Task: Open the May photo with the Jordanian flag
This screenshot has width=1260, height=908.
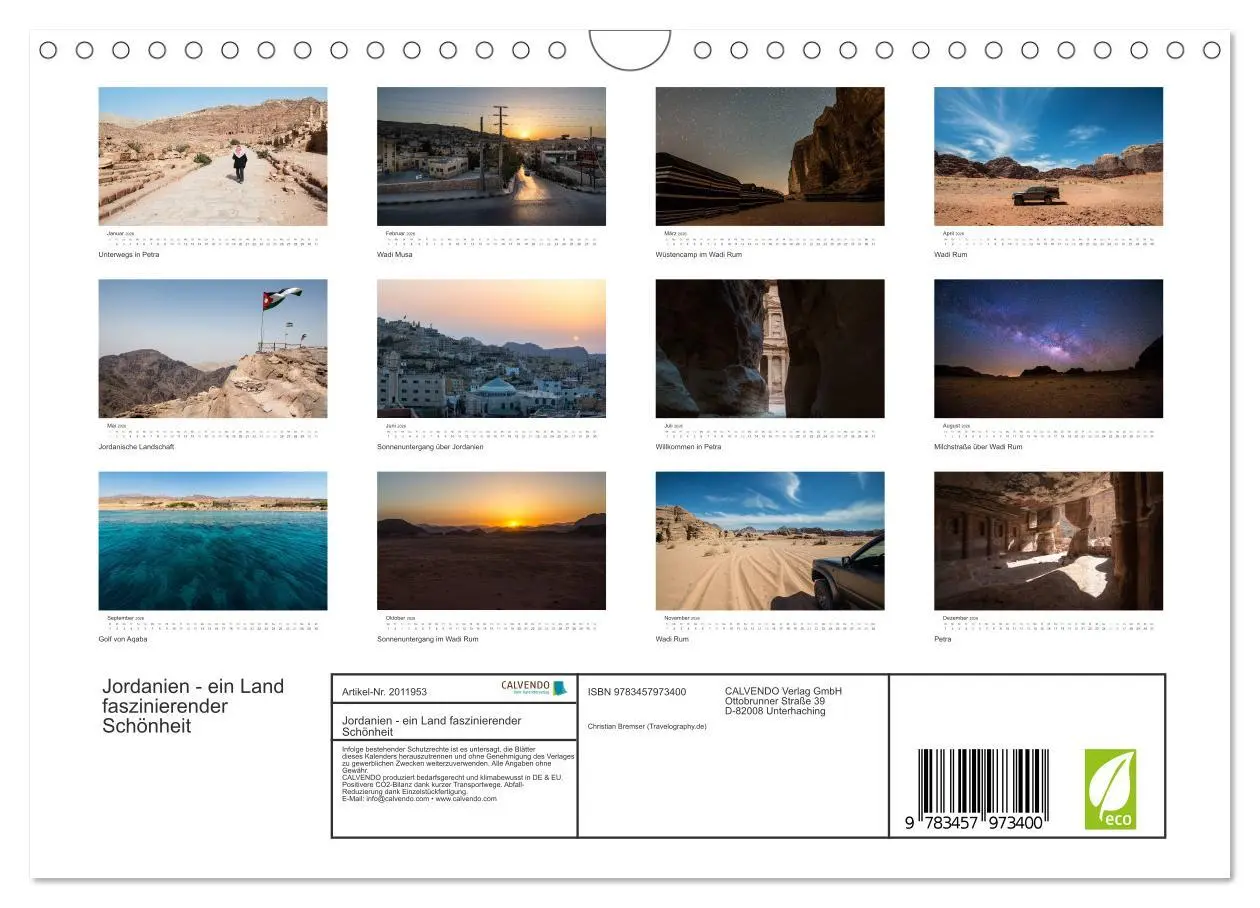Action: point(213,348)
